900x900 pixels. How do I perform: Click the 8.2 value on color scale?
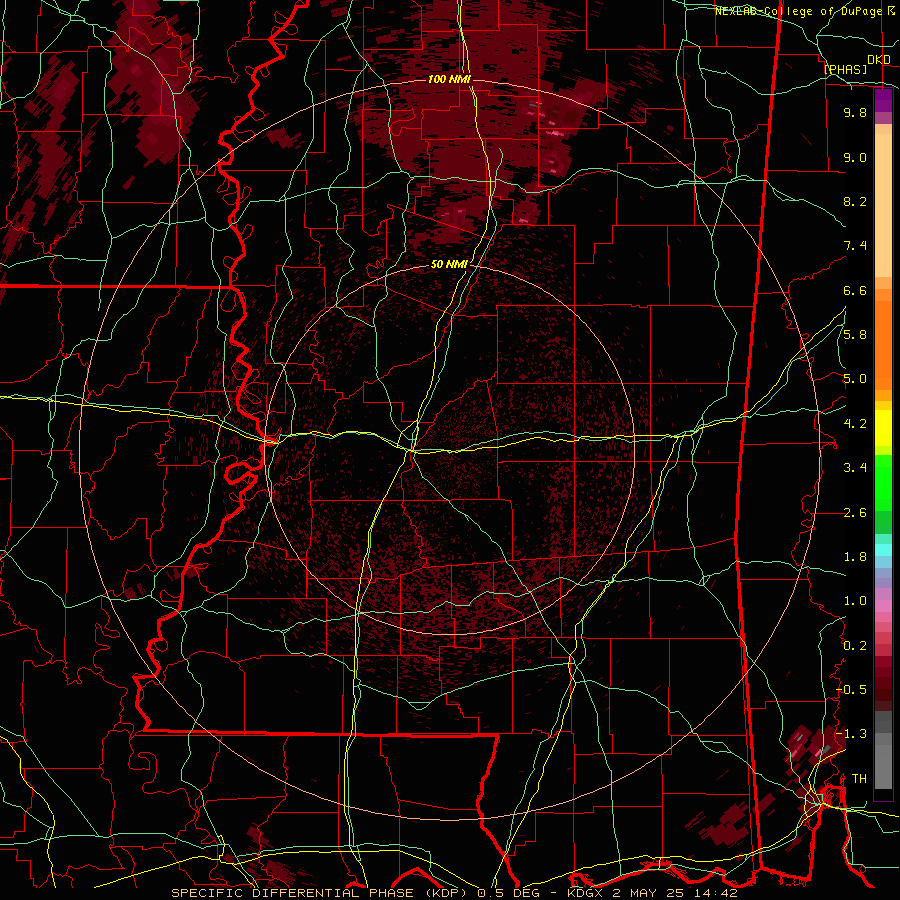(x=855, y=201)
